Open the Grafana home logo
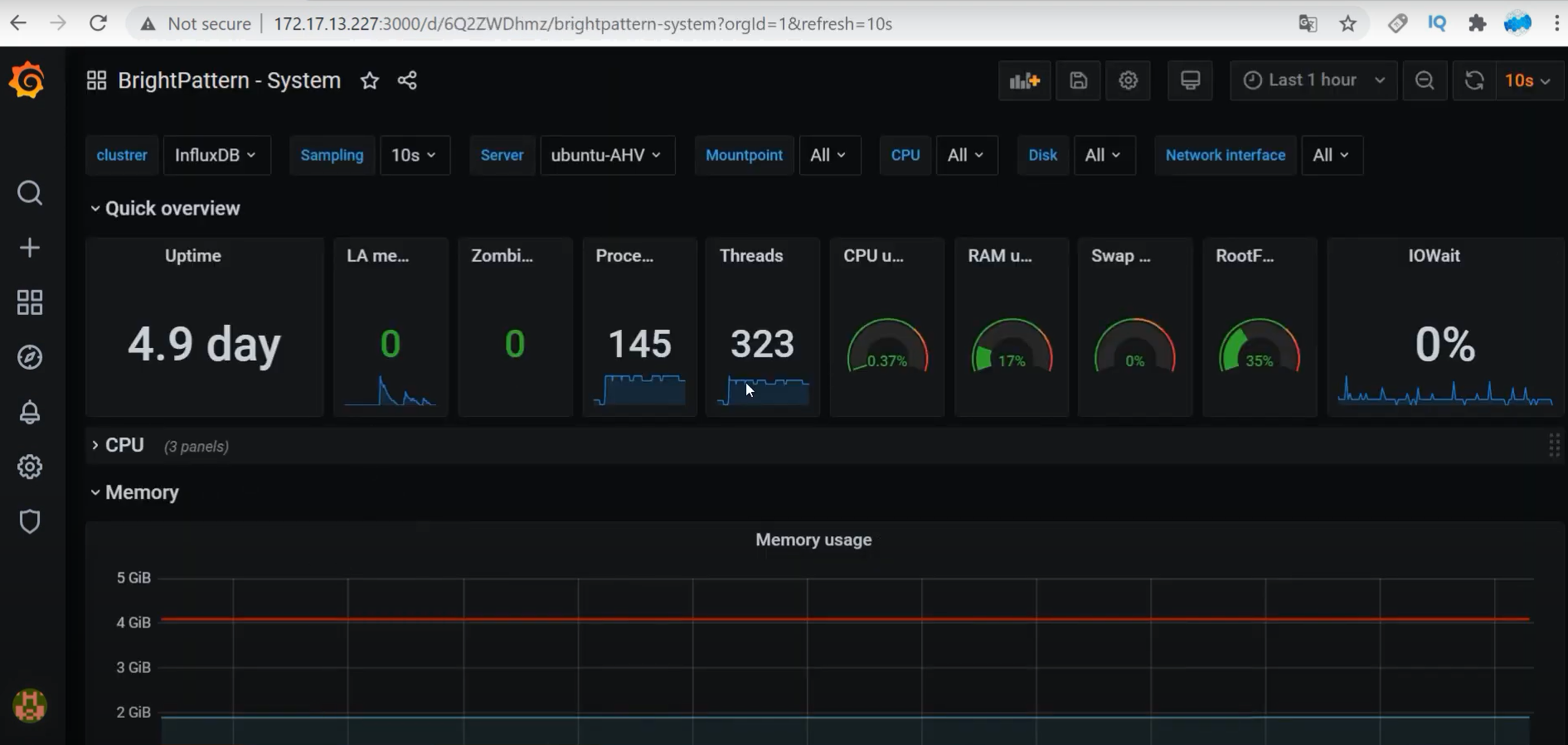Viewport: 1568px width, 745px height. [x=27, y=80]
